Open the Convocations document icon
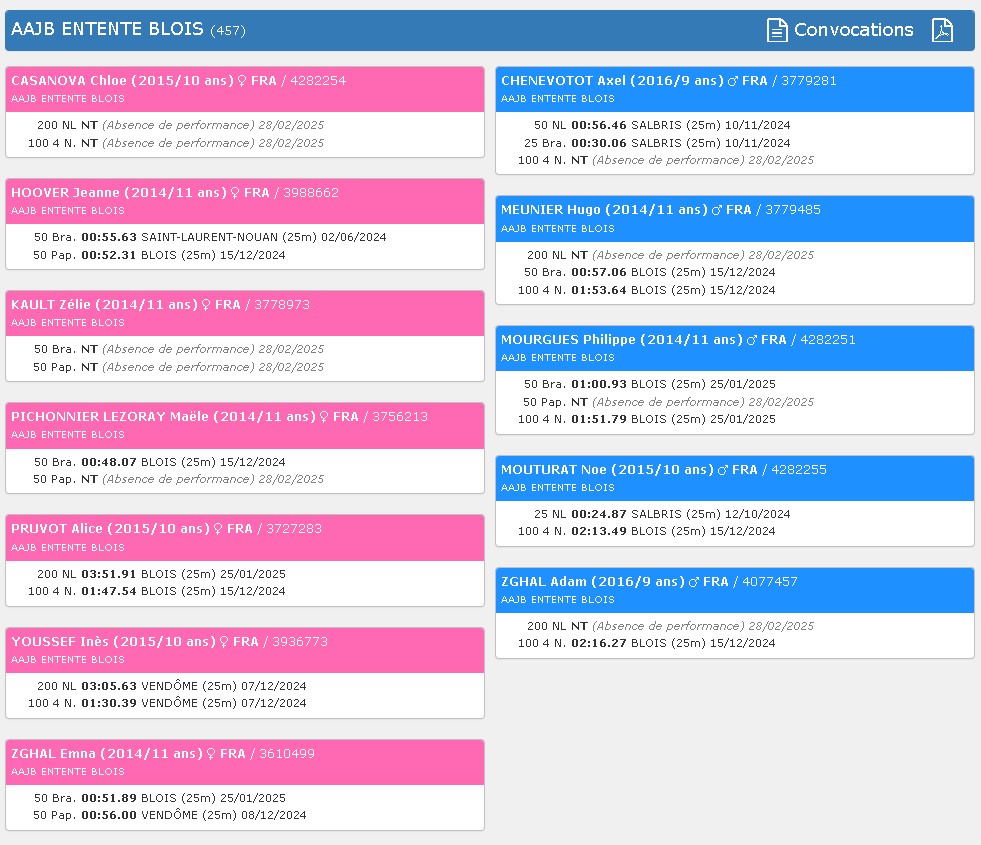Viewport: 981px width, 845px height. (777, 30)
